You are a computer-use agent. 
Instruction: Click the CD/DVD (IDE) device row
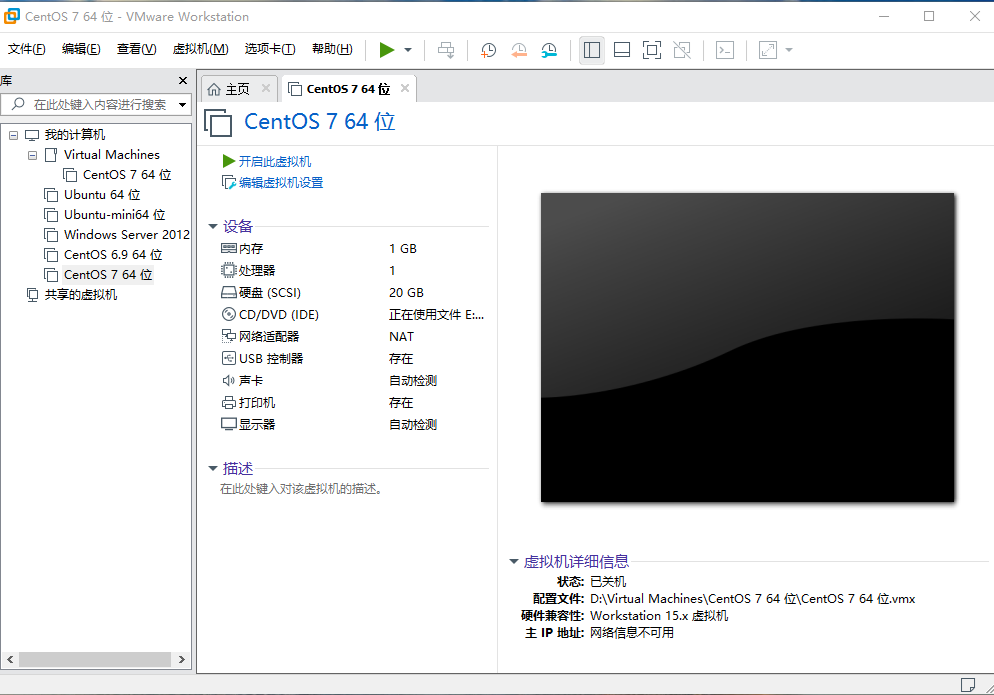point(353,315)
